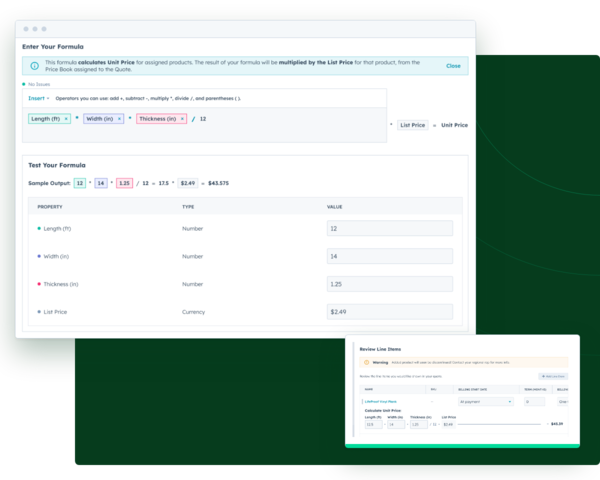Screen dimensions: 600x480
Task: Click the VALUE column header
Action: [x=334, y=207]
